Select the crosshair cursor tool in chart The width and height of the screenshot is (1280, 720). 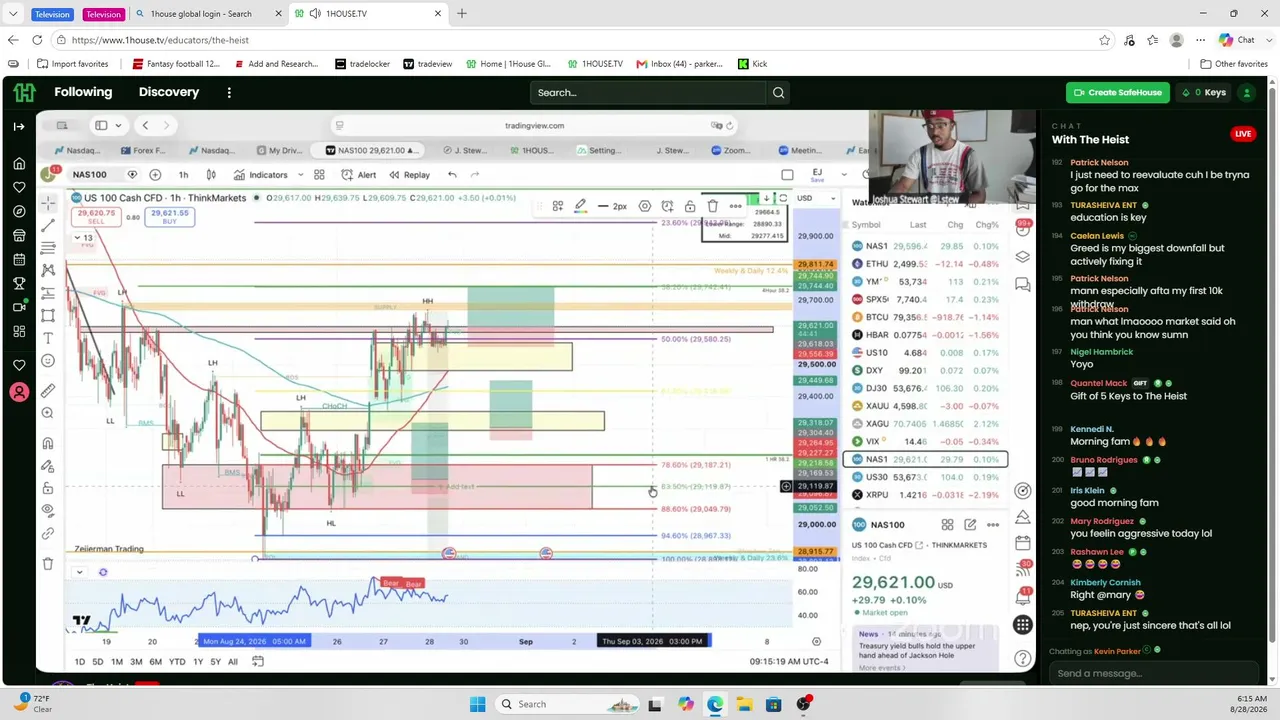click(48, 203)
